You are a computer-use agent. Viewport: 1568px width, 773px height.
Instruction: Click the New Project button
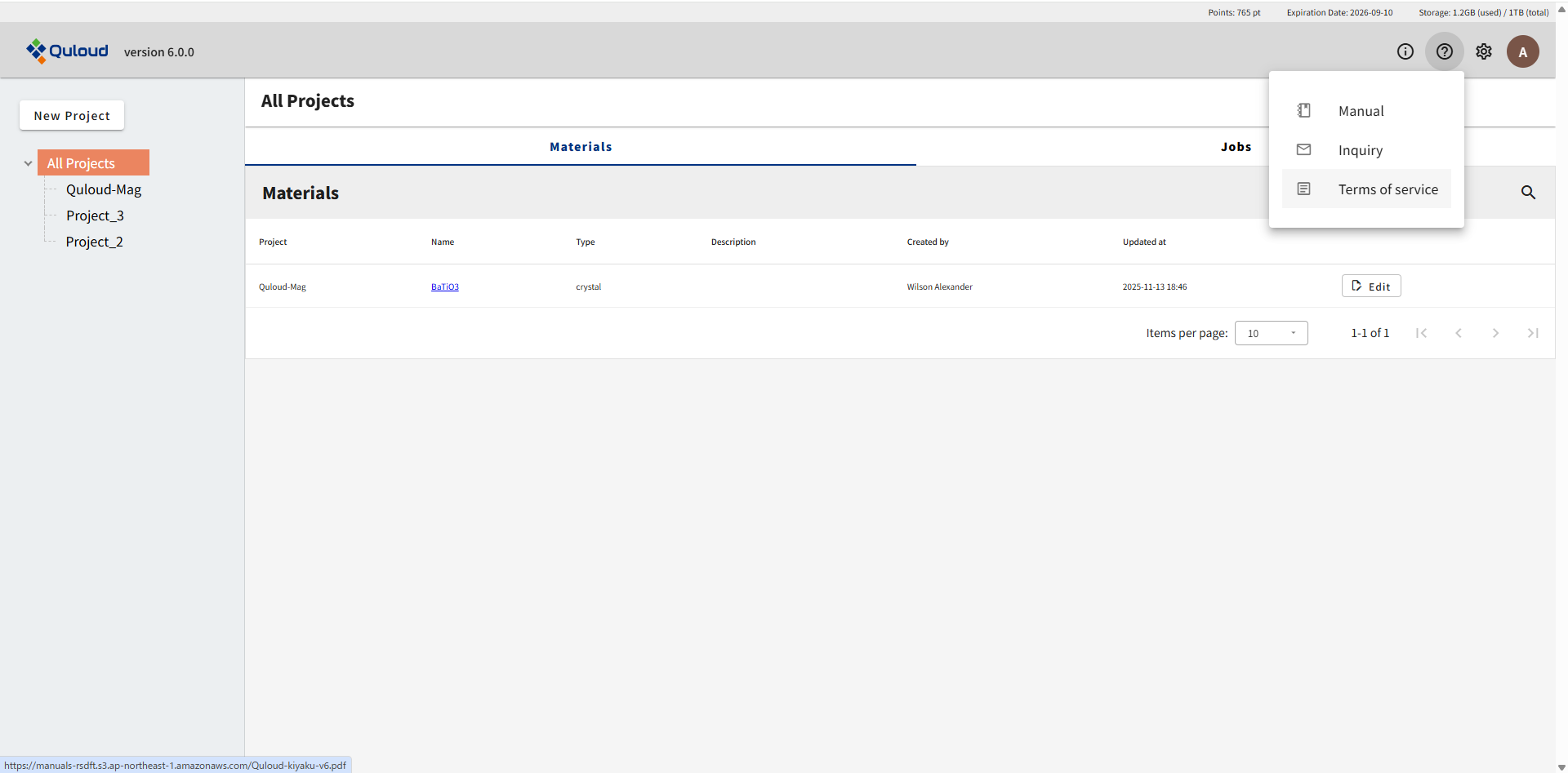(x=72, y=116)
